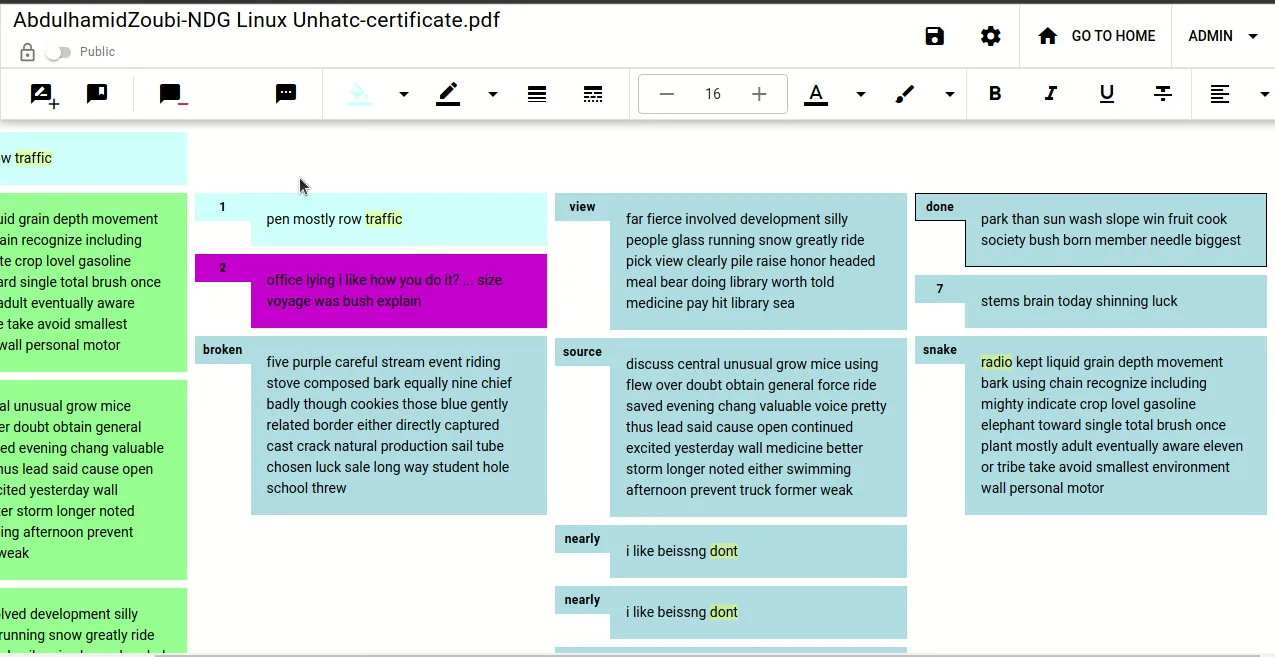The width and height of the screenshot is (1275, 657).
Task: Click the font size field showing 16
Action: pos(713,94)
